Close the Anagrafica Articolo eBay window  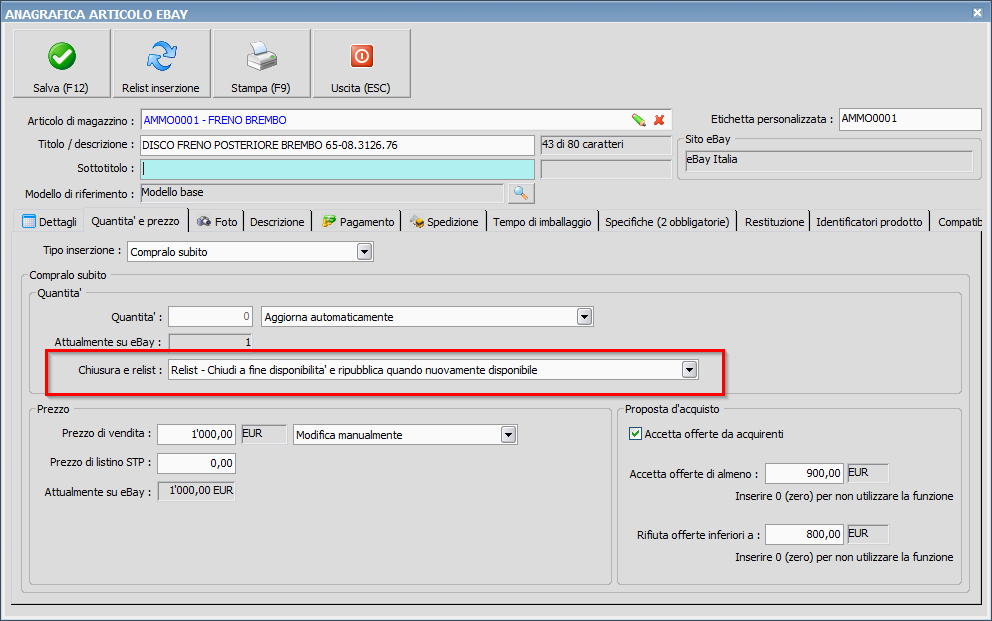pyautogui.click(x=977, y=13)
